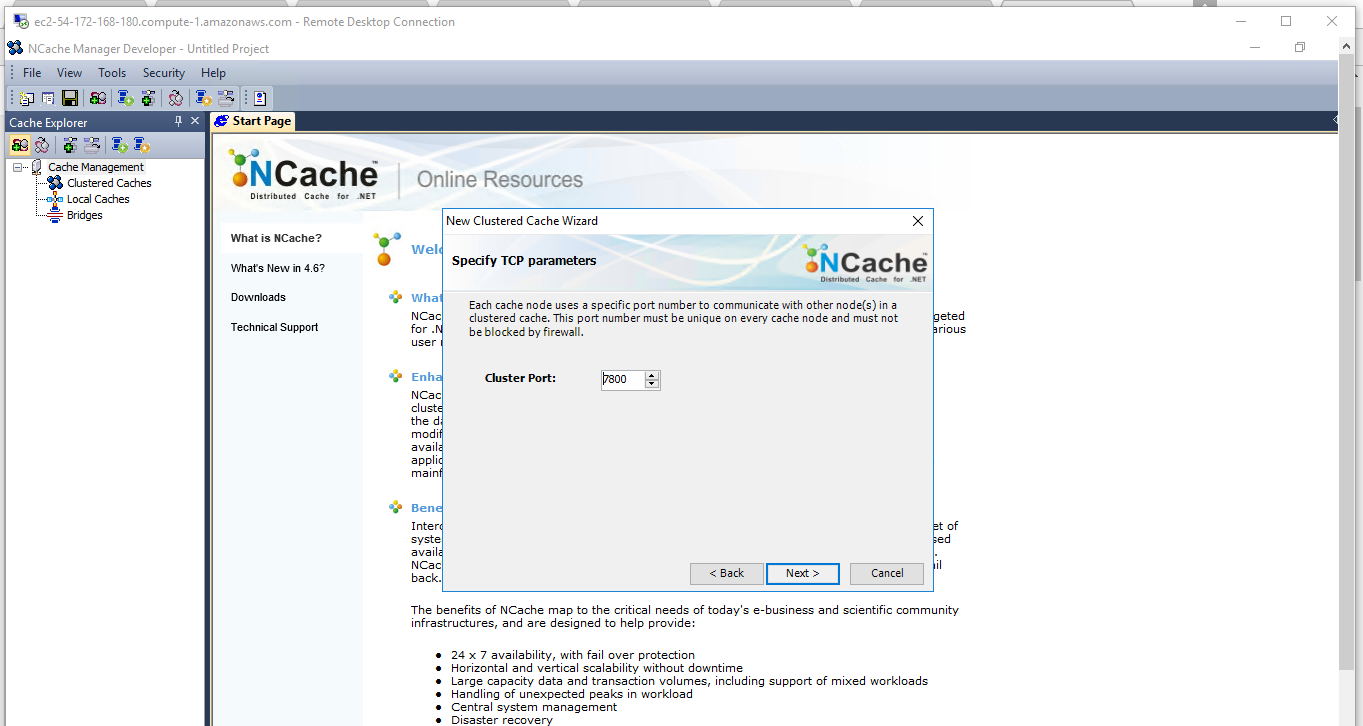Create a new clustered cache via toolbar icon
The height and width of the screenshot is (726, 1363).
[97, 97]
